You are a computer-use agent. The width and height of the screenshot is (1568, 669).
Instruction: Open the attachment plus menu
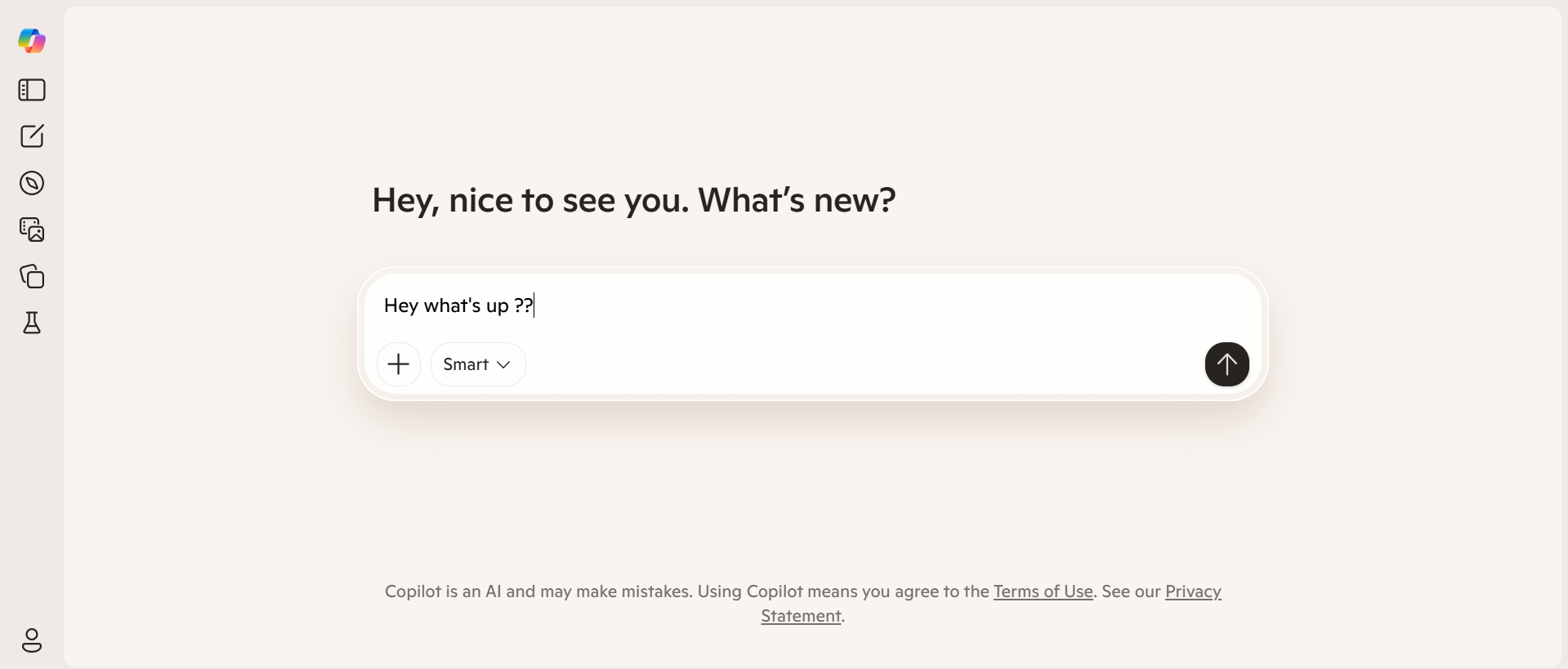pos(398,364)
